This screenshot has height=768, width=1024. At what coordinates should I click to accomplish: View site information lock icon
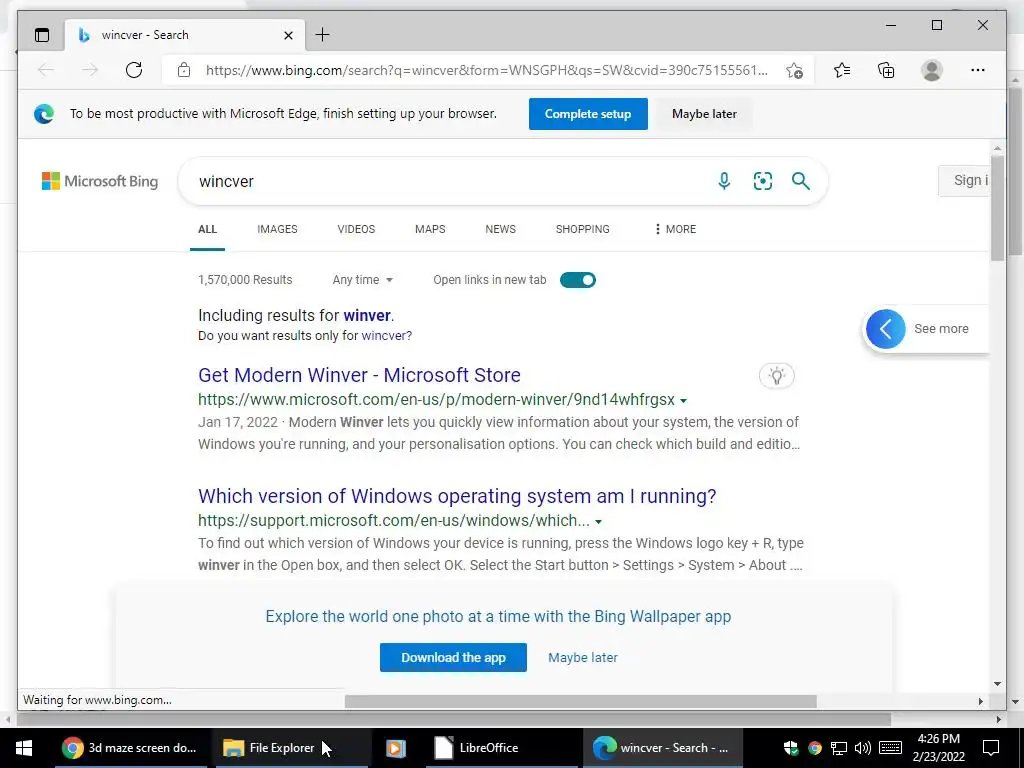pos(184,70)
